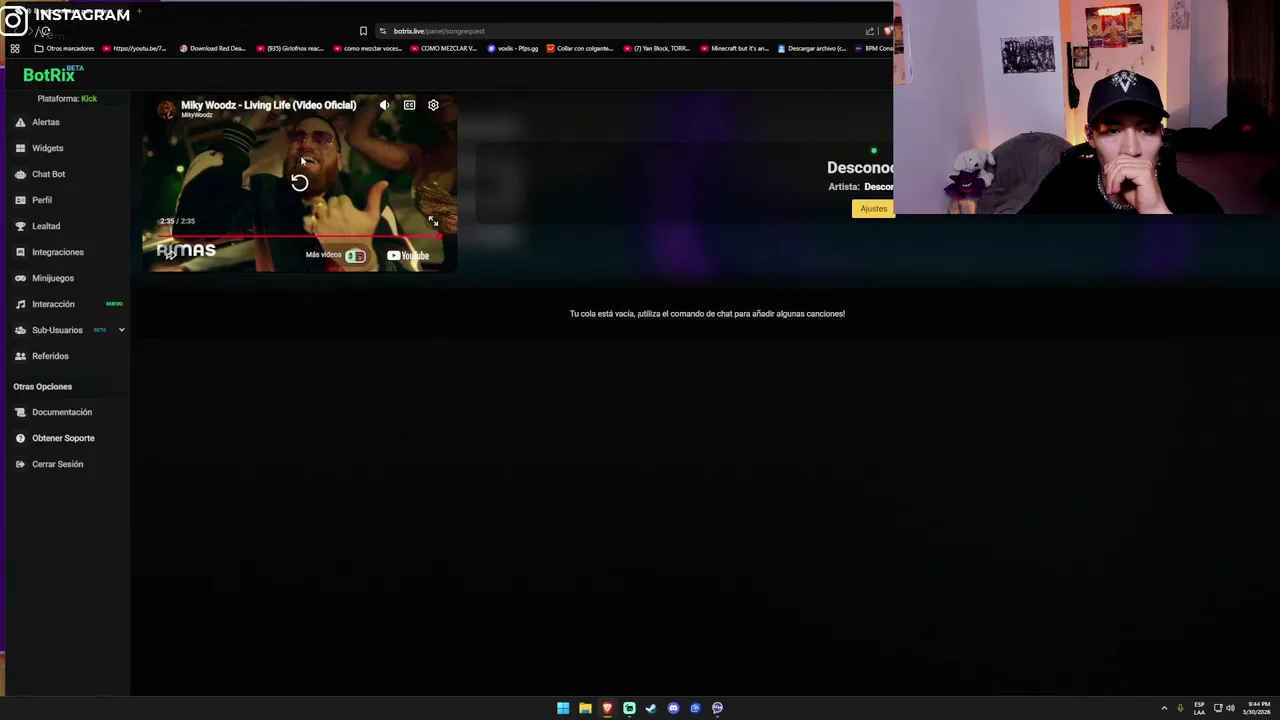Click the Integraciones icon in the sidebar
The width and height of the screenshot is (1280, 720).
(x=20, y=252)
